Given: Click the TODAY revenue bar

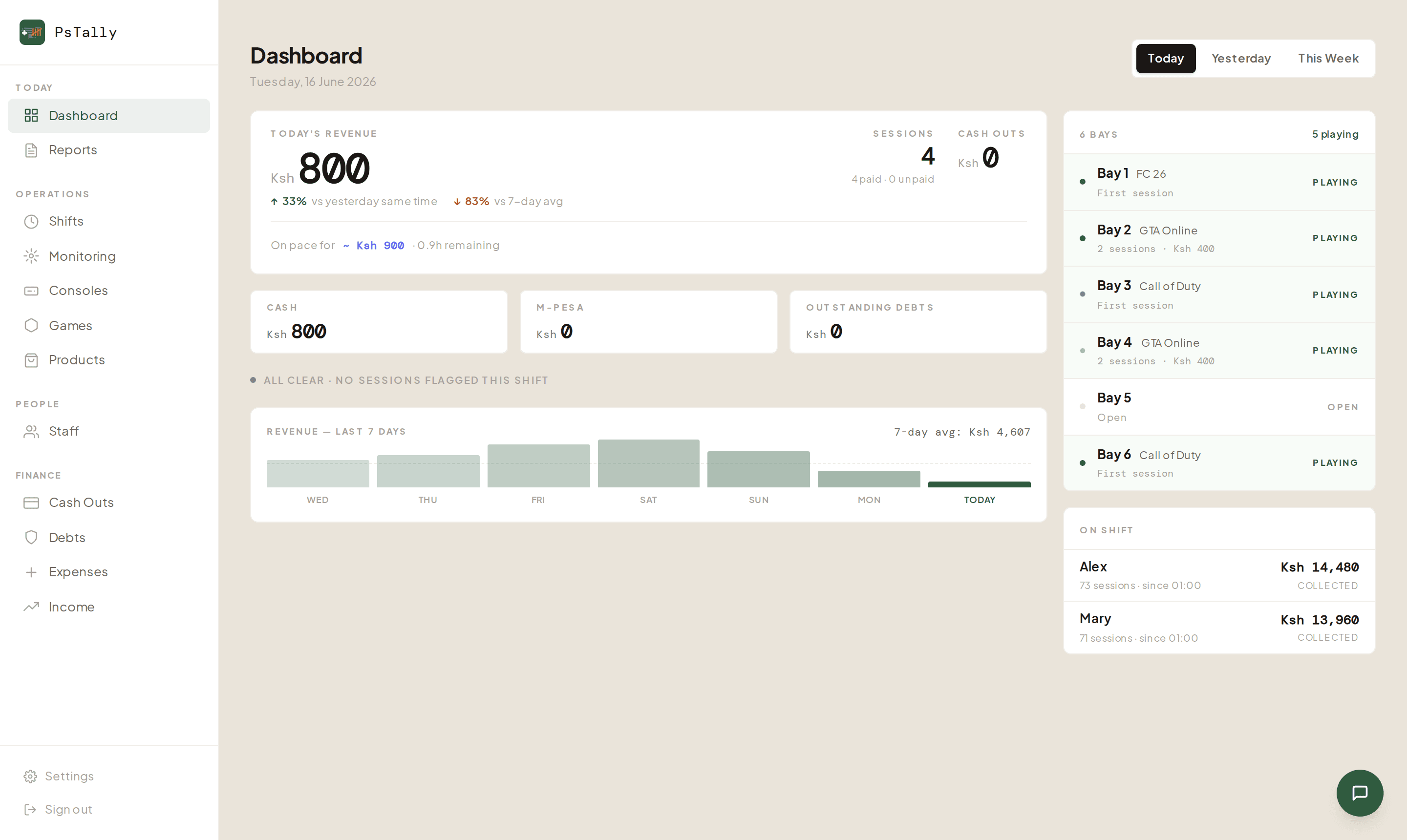Looking at the screenshot, I should pos(979,484).
